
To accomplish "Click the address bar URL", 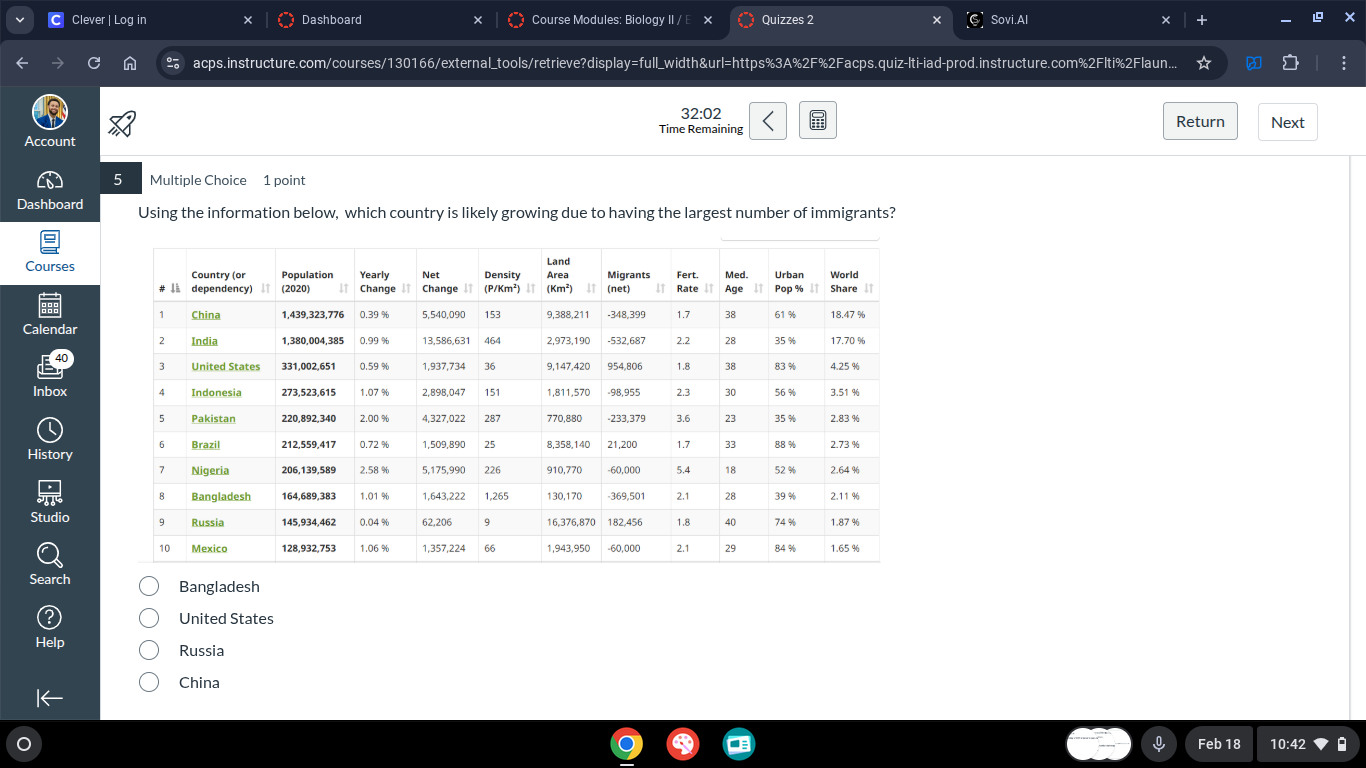I will [684, 63].
